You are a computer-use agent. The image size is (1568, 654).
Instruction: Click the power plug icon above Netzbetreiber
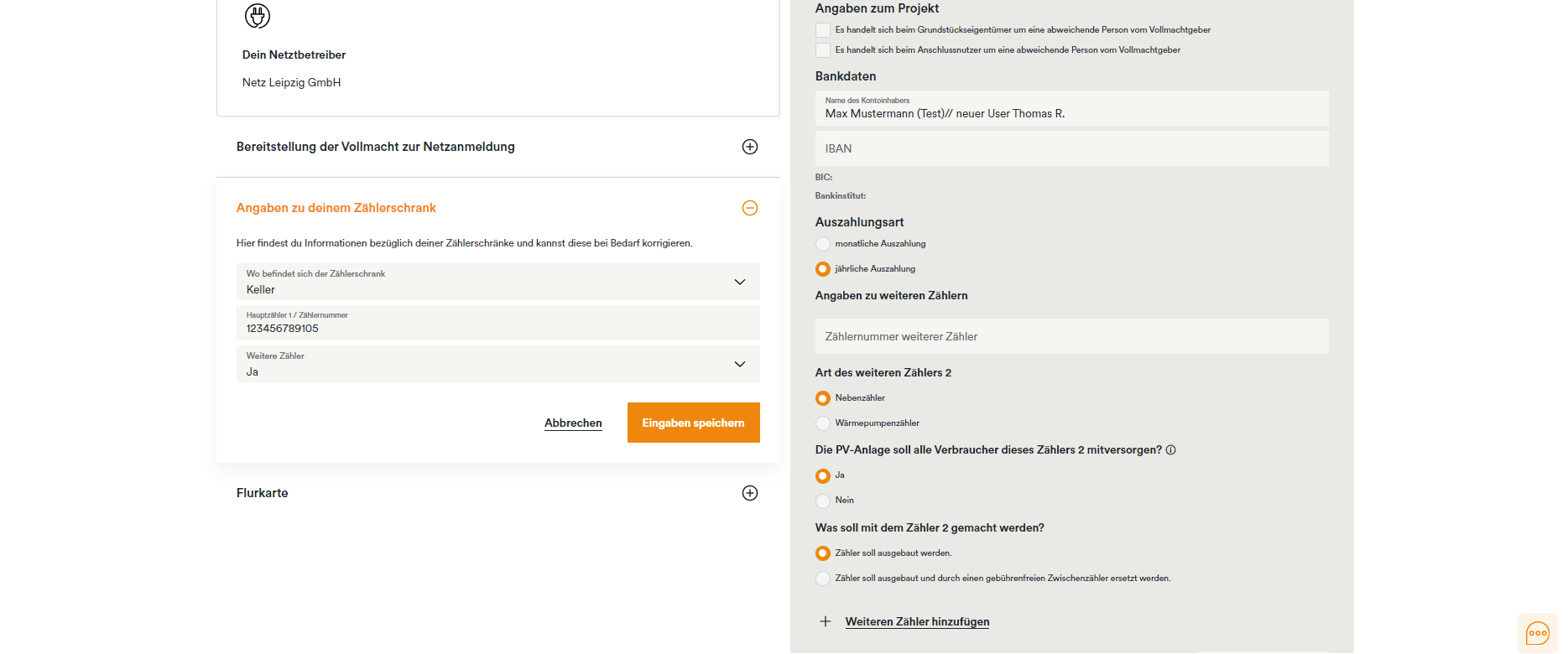tap(258, 15)
